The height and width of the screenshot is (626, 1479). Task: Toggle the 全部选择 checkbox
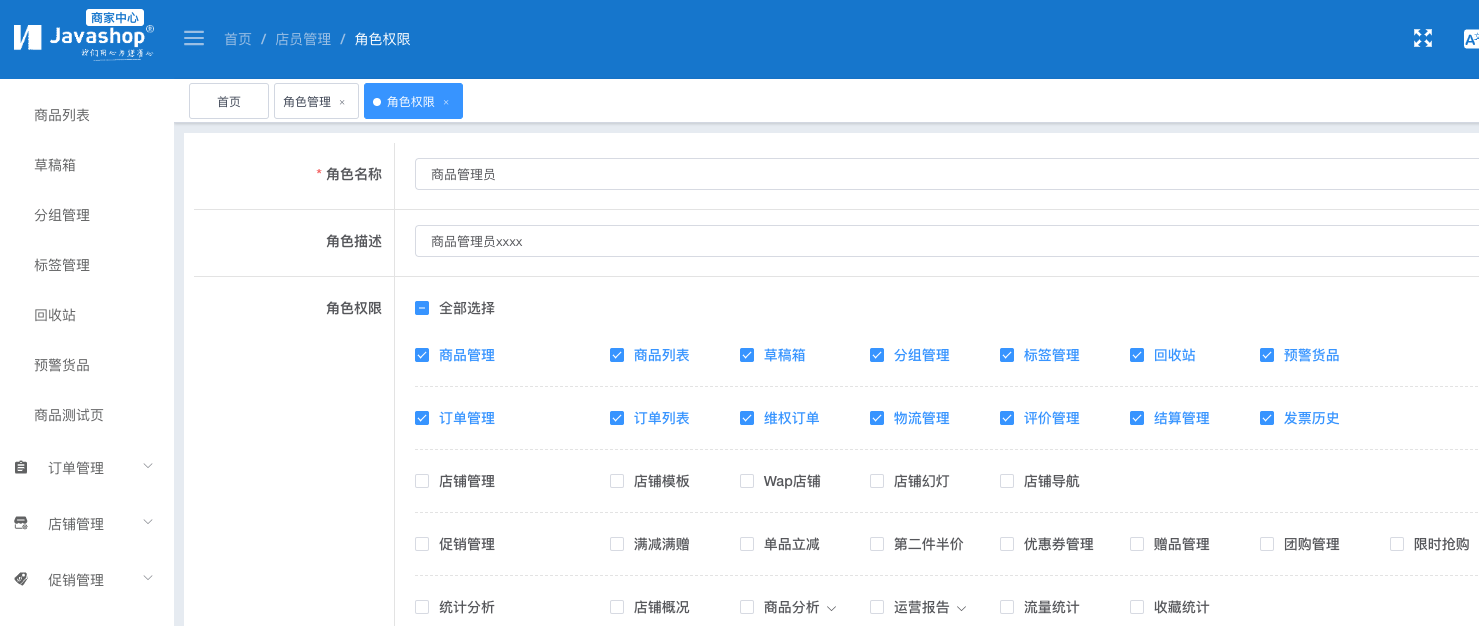coord(422,308)
